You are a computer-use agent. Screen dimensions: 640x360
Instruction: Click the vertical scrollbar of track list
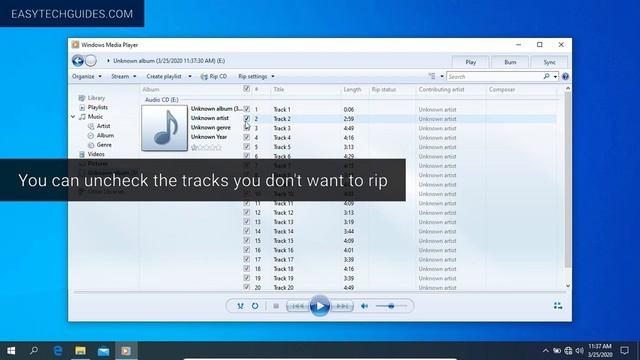point(568,180)
